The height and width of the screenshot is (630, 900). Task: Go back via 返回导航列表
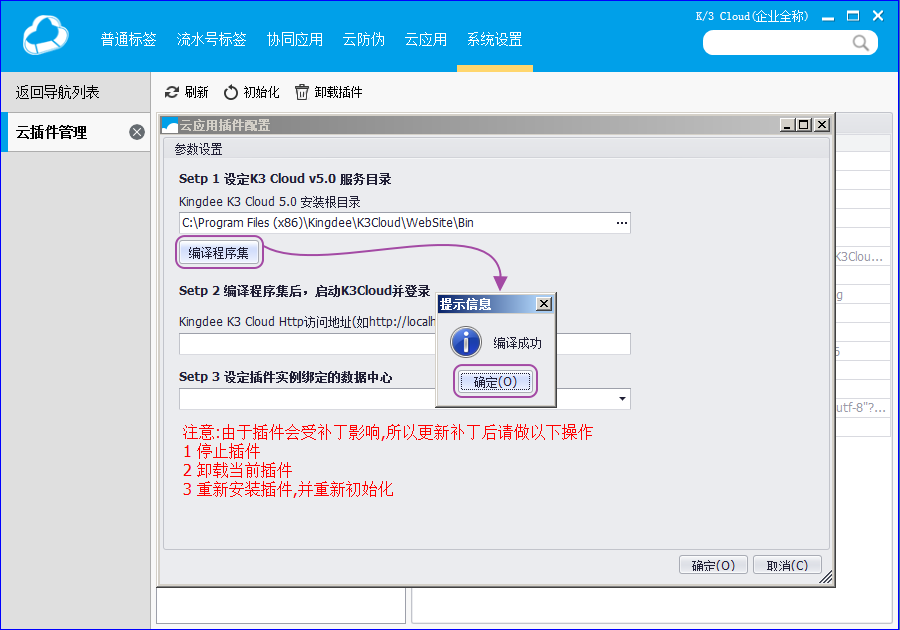[x=57, y=92]
